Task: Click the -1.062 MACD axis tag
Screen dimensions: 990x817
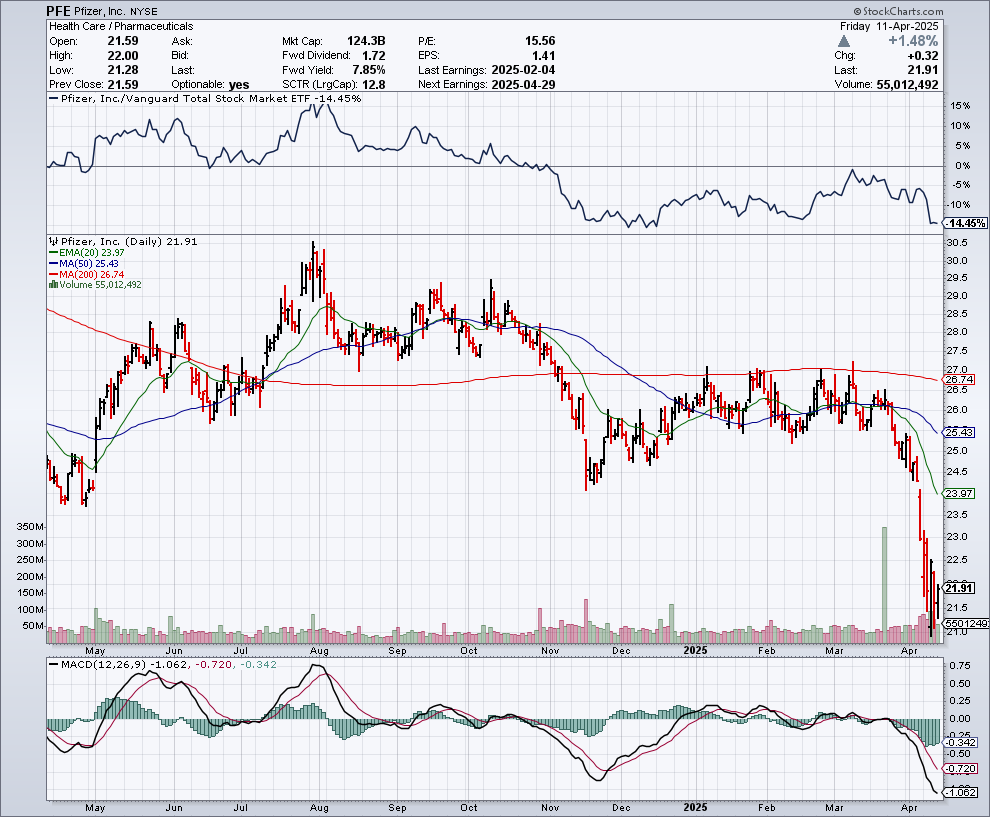Action: coord(962,792)
